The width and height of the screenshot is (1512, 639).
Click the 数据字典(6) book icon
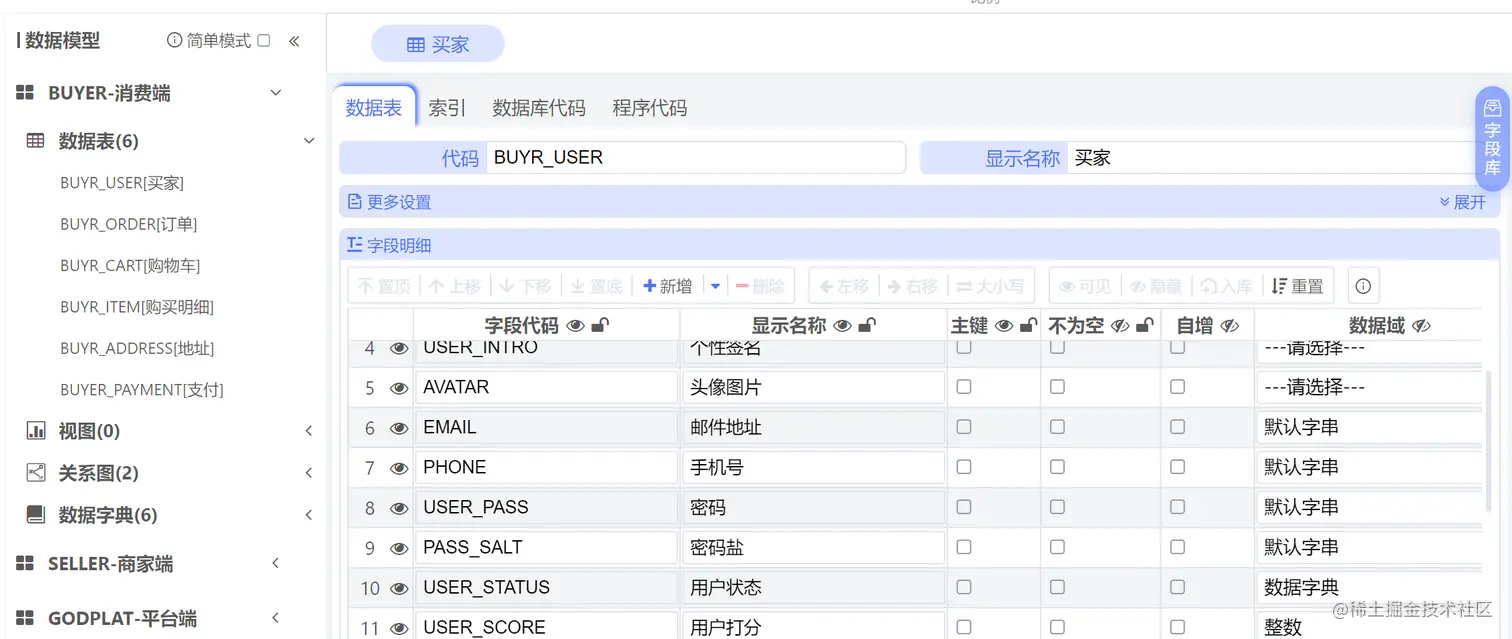tap(36, 515)
